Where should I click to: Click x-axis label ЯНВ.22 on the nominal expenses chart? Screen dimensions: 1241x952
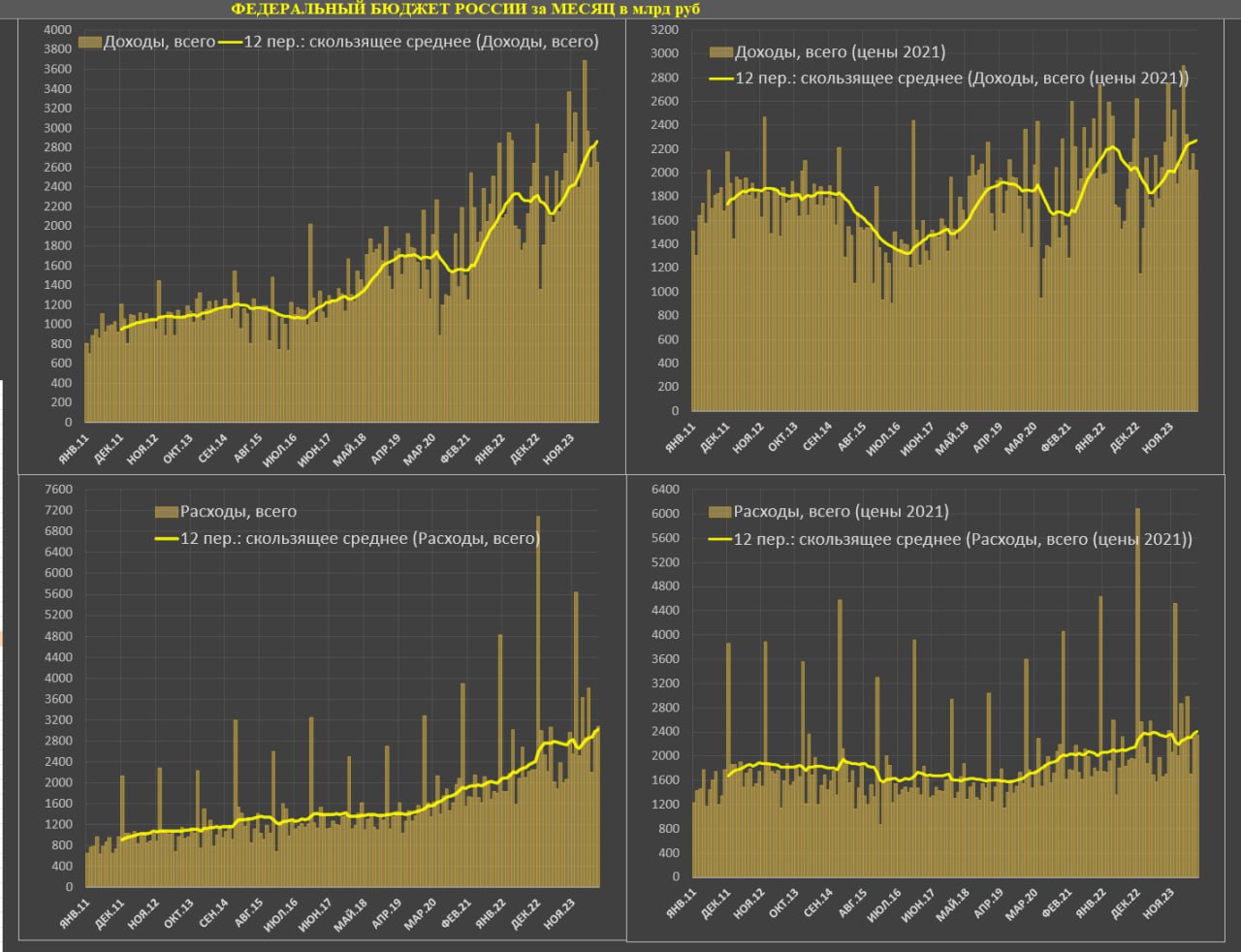point(491,913)
